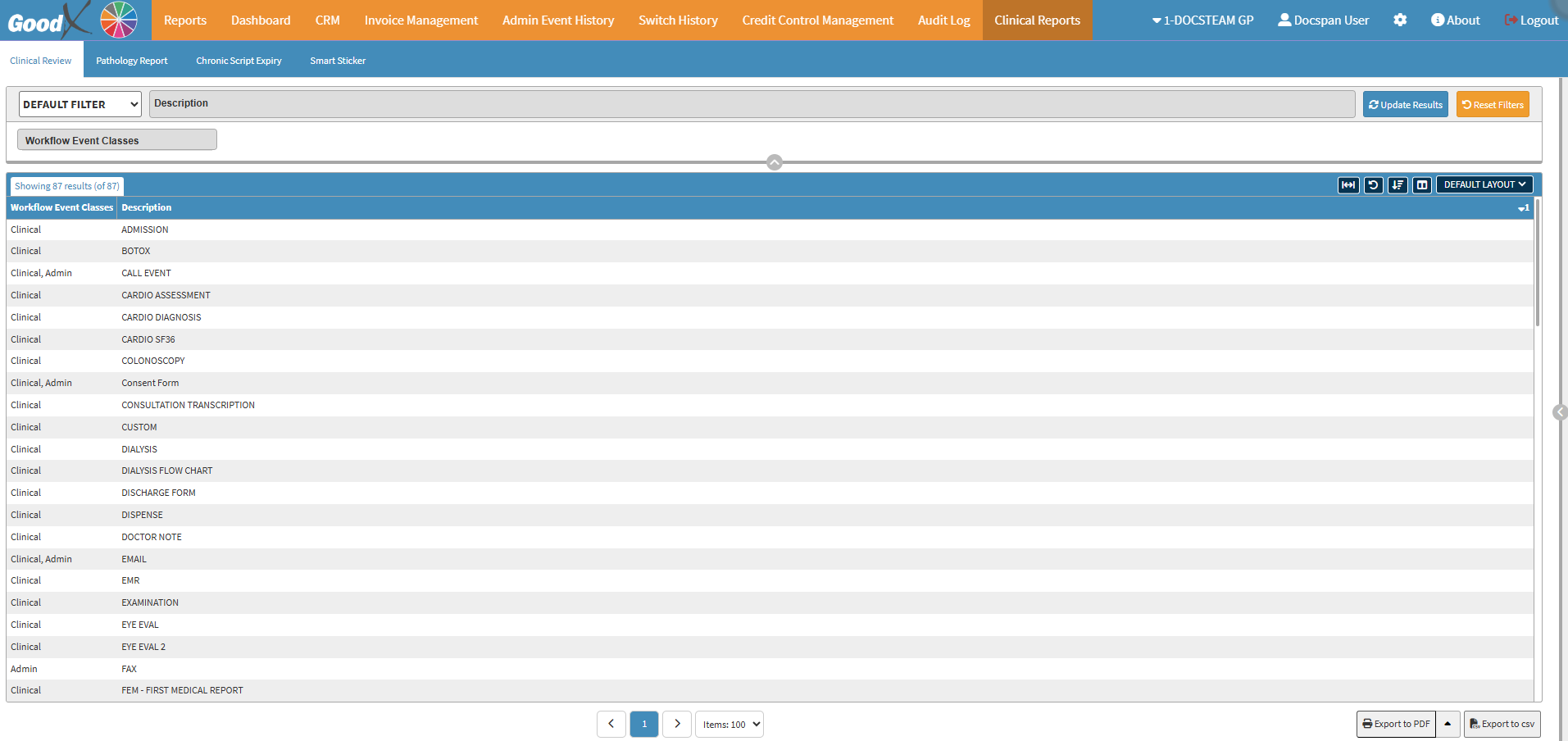
Task: Open the Invoice Management menu
Action: (420, 20)
